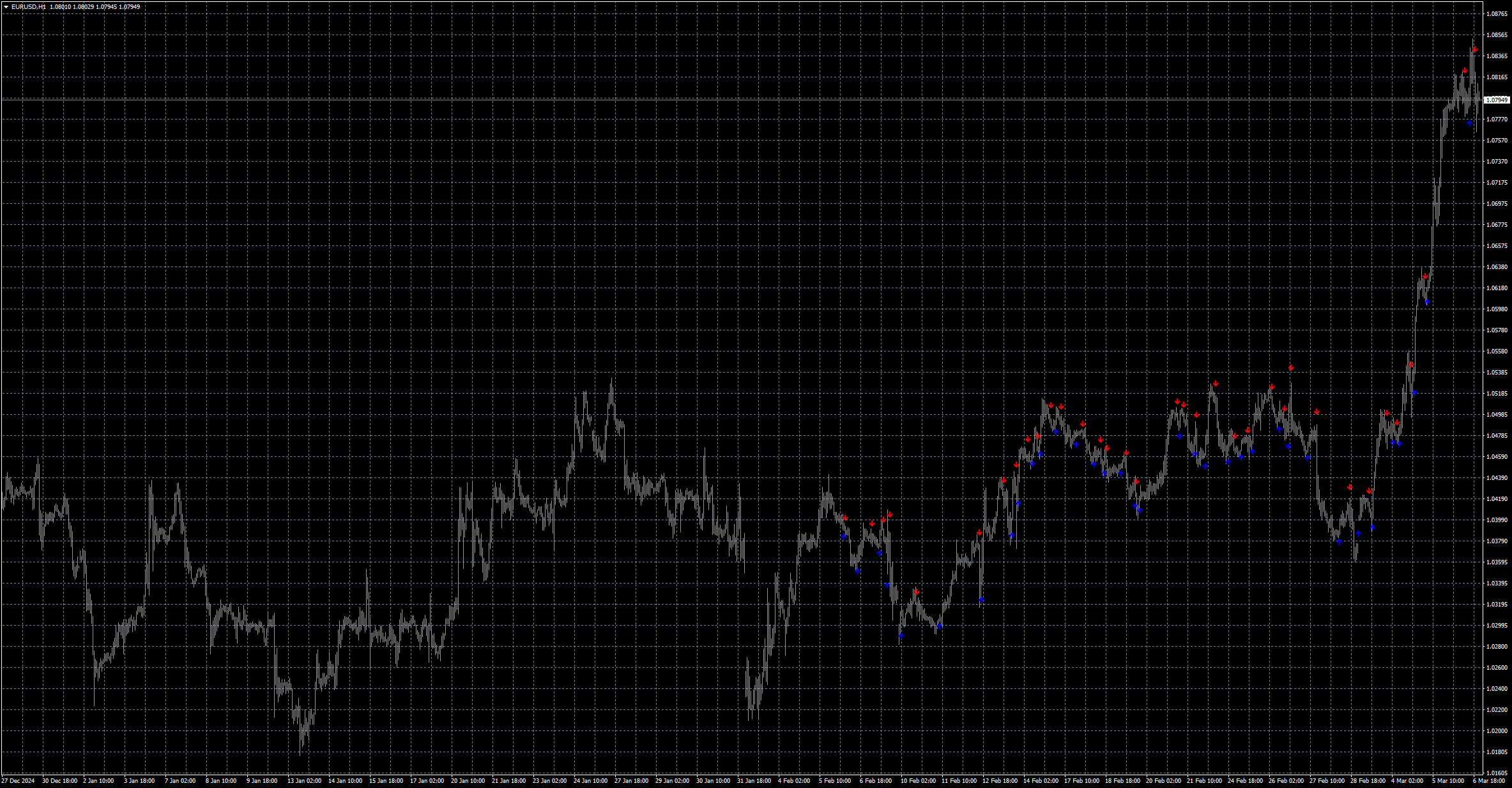Click the 1.07175 price scale label
Viewport: 1512px width, 788px height.
pyautogui.click(x=1497, y=183)
